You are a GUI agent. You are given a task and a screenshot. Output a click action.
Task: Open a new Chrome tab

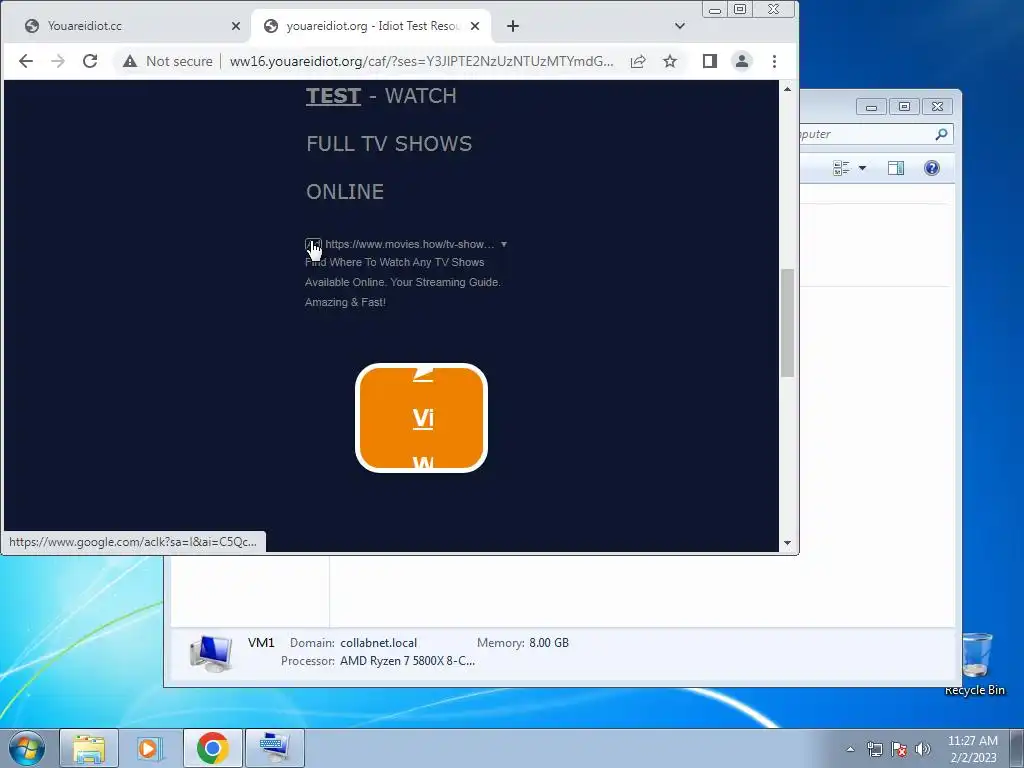[x=513, y=26]
